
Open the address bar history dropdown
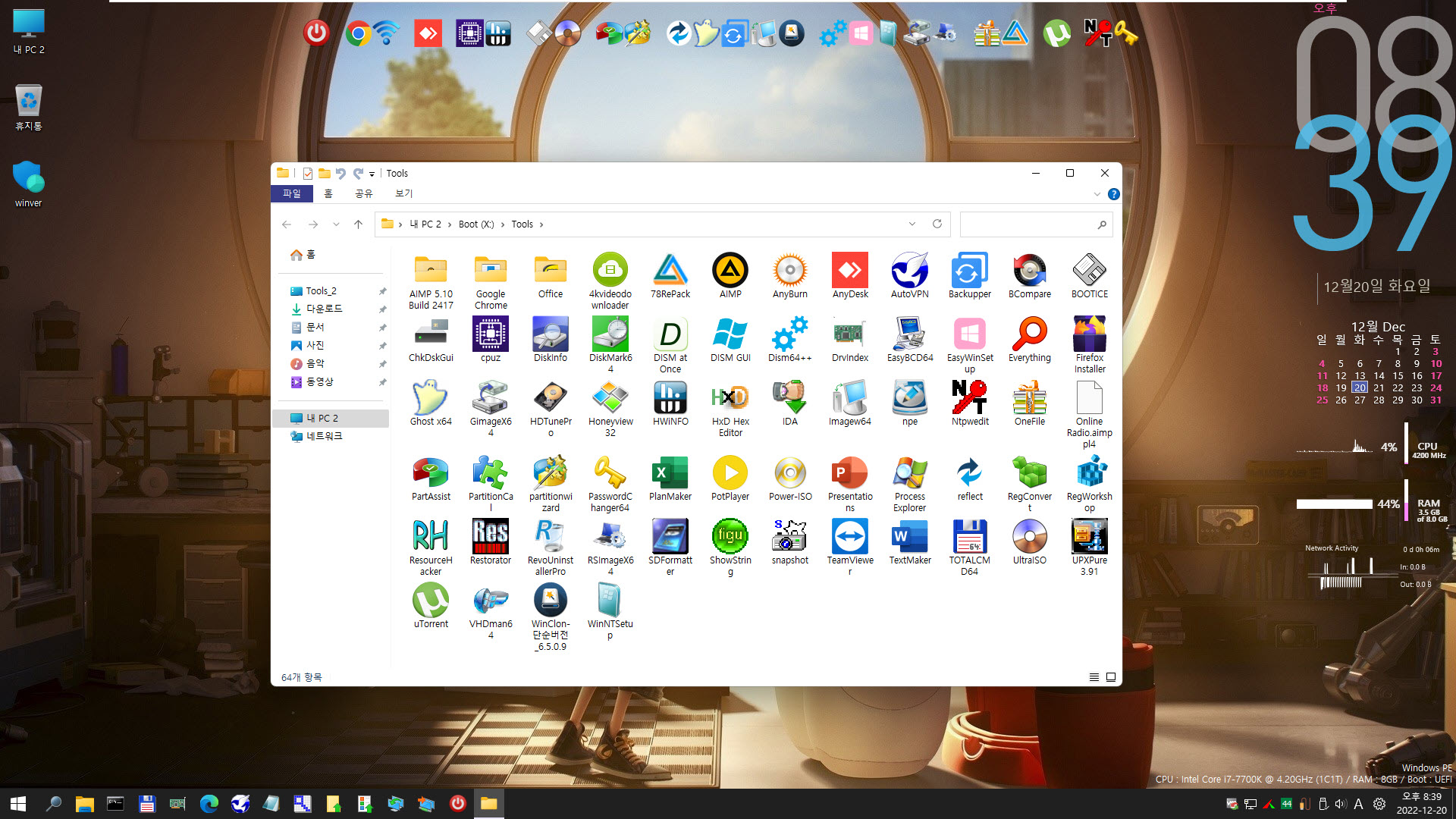pos(912,224)
